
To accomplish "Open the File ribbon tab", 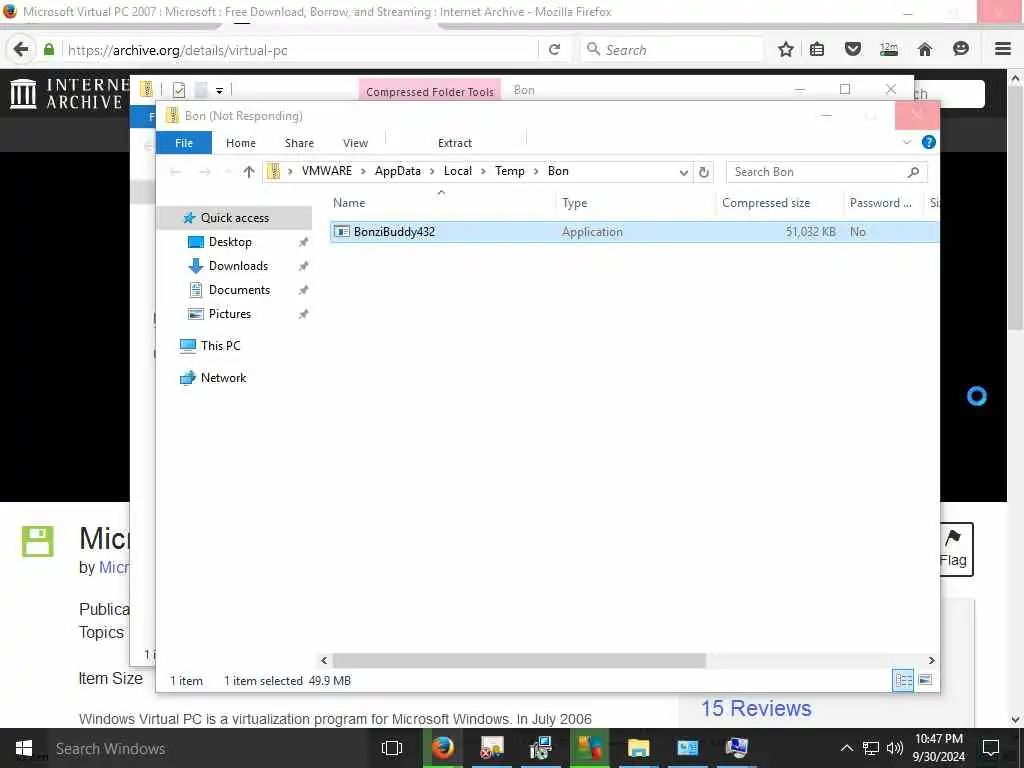I will [x=184, y=143].
